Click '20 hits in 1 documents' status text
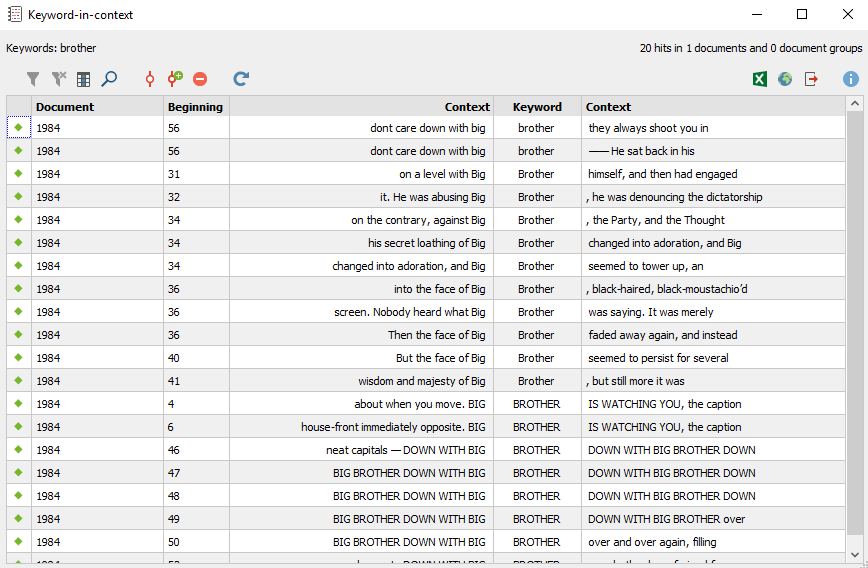868x568 pixels. click(751, 48)
